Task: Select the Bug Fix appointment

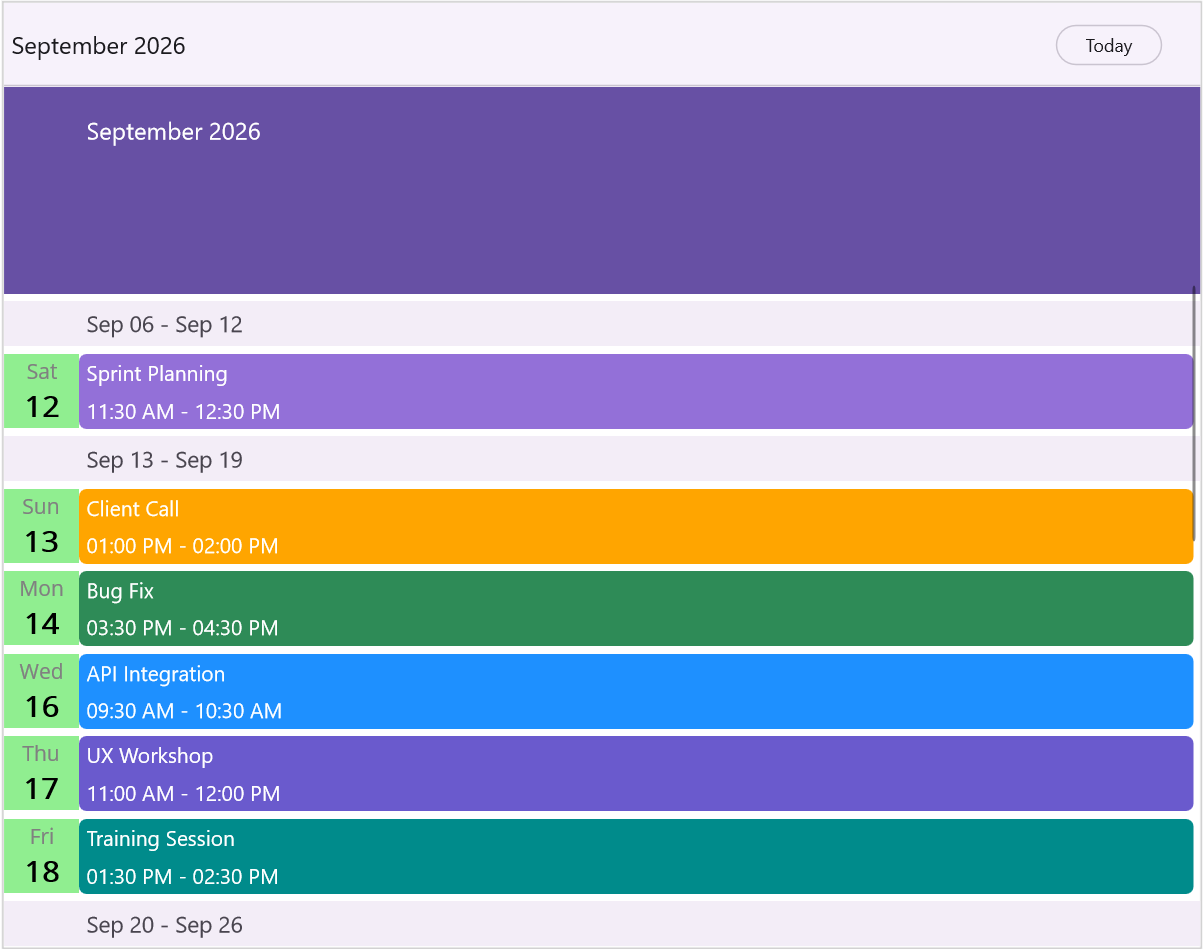Action: [x=636, y=608]
